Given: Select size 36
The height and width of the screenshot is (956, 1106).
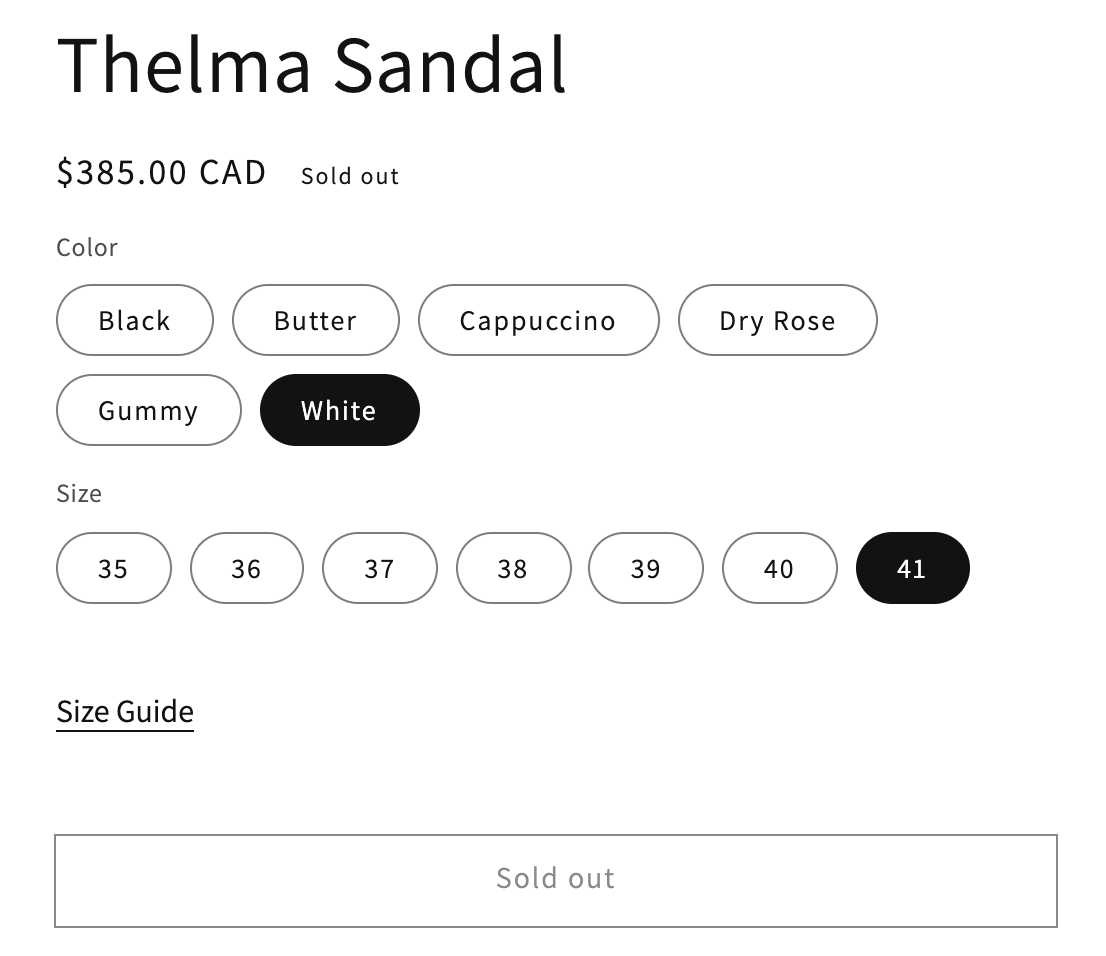Looking at the screenshot, I should [246, 568].
